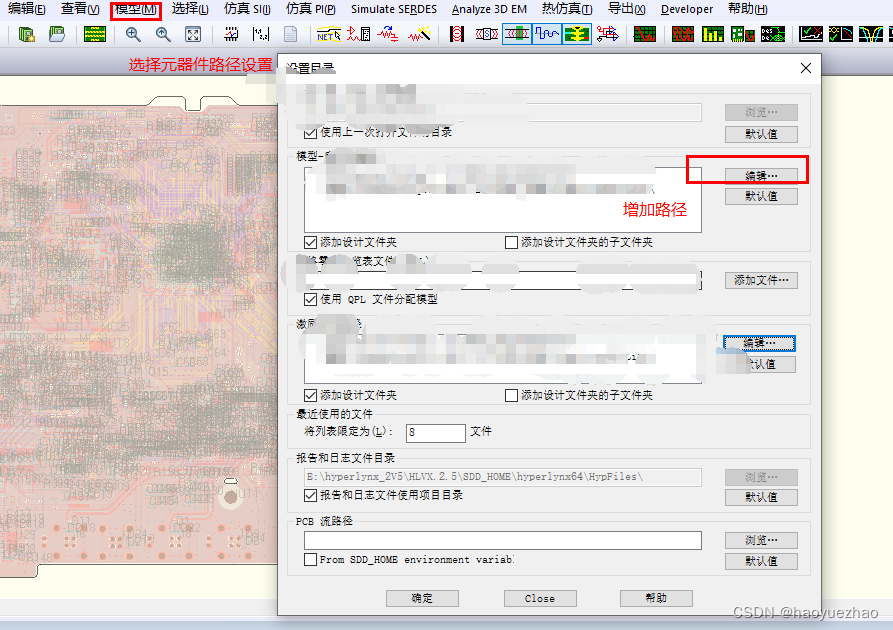Image resolution: width=893 pixels, height=630 pixels.
Task: Click the new board design toolbar icon
Action: click(26, 35)
